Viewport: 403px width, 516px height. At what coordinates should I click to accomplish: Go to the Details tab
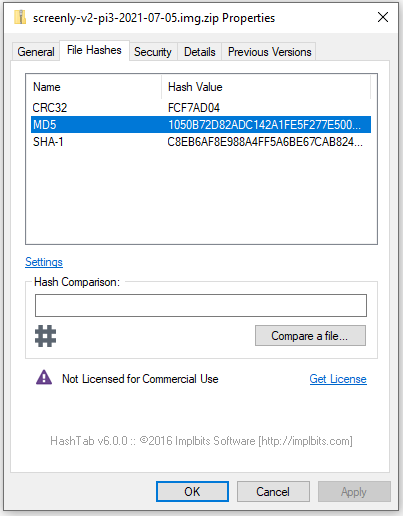click(x=200, y=52)
